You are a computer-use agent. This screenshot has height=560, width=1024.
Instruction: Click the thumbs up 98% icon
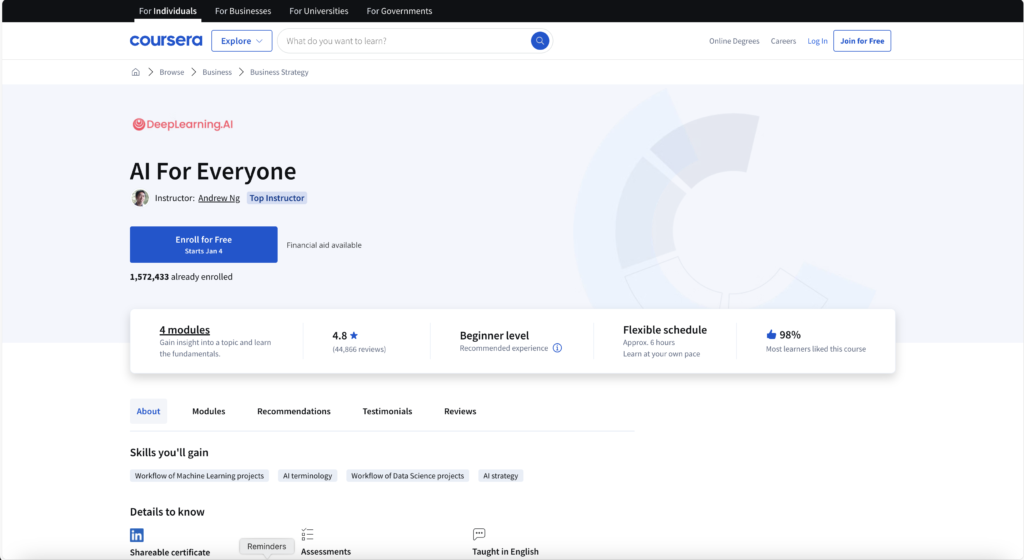pos(771,335)
